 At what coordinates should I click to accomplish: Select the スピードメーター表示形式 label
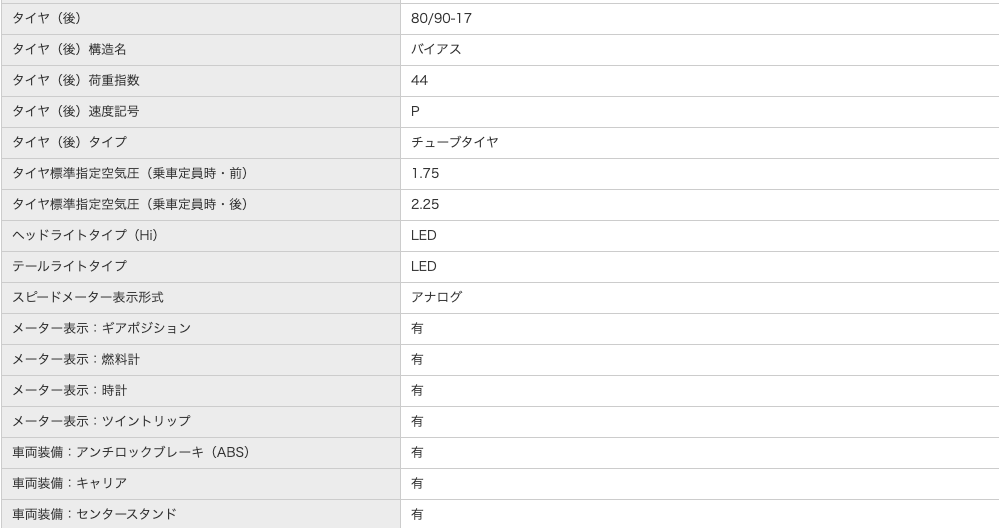pos(88,298)
